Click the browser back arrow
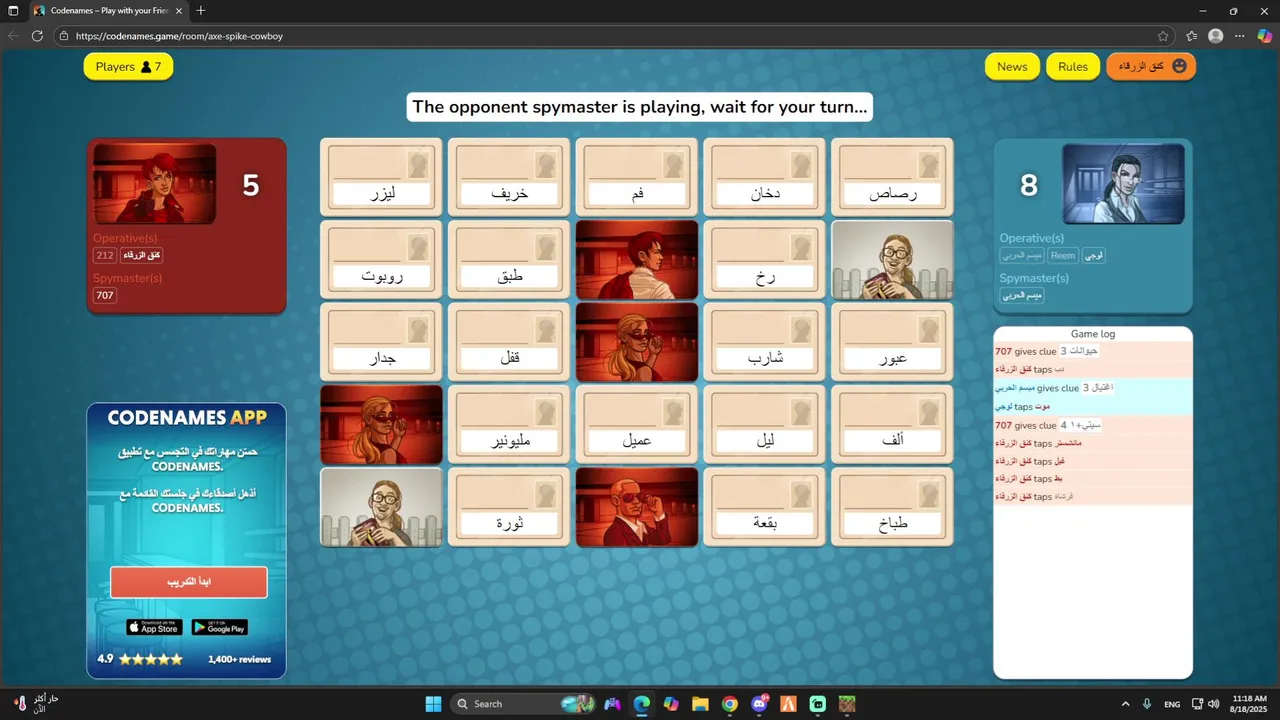This screenshot has width=1280, height=720. tap(13, 36)
